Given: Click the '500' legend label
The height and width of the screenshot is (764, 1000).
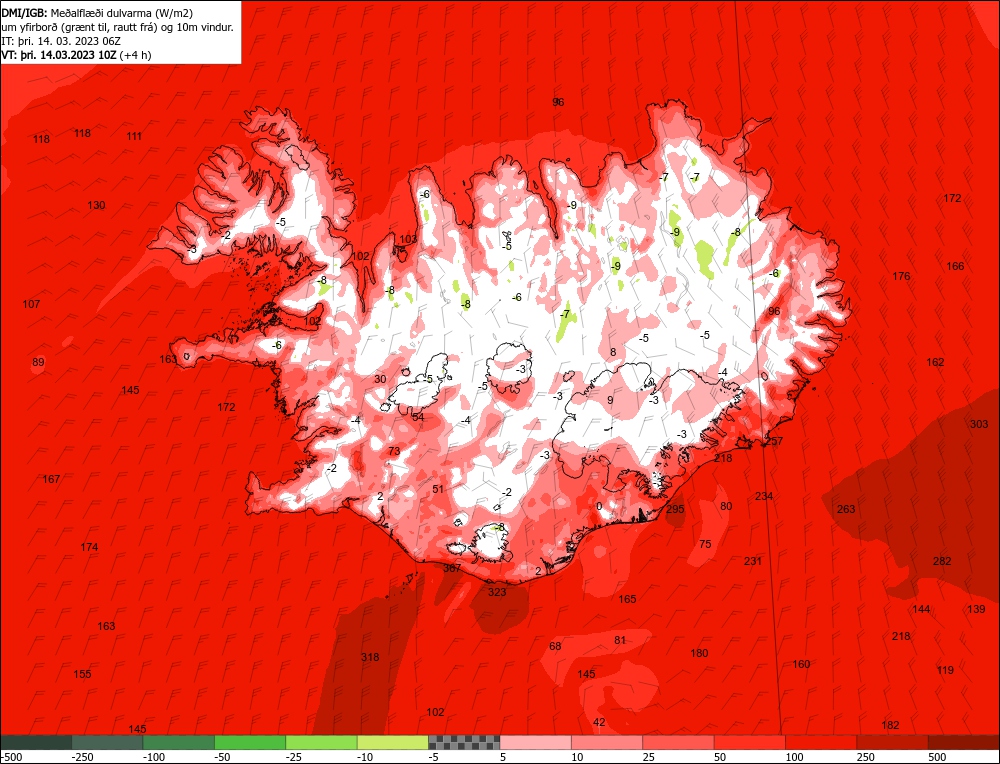Looking at the screenshot, I should pos(938,757).
